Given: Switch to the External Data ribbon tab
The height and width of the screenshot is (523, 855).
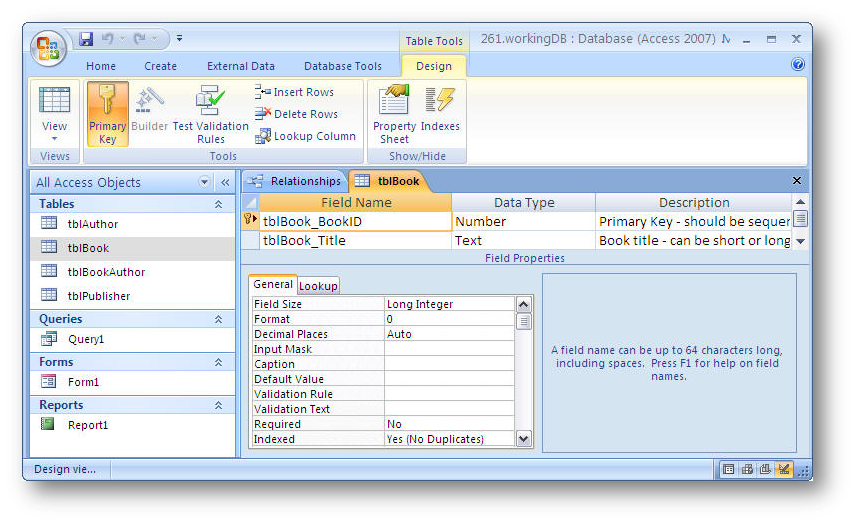Looking at the screenshot, I should click(x=240, y=66).
